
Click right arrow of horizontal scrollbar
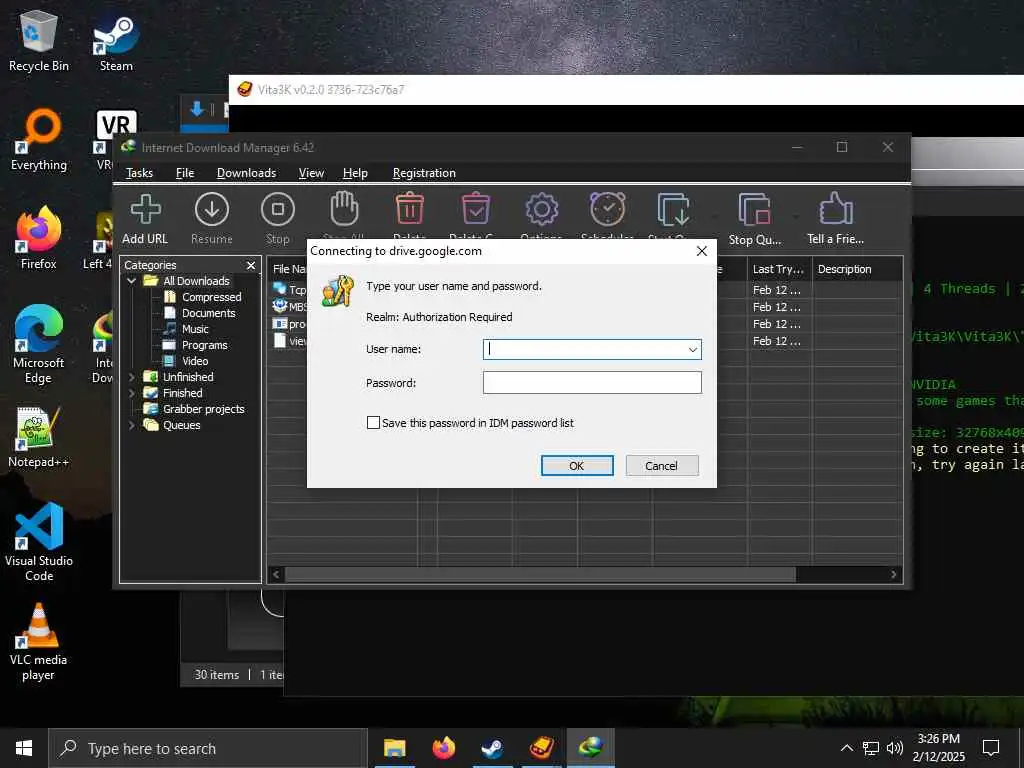[x=893, y=574]
